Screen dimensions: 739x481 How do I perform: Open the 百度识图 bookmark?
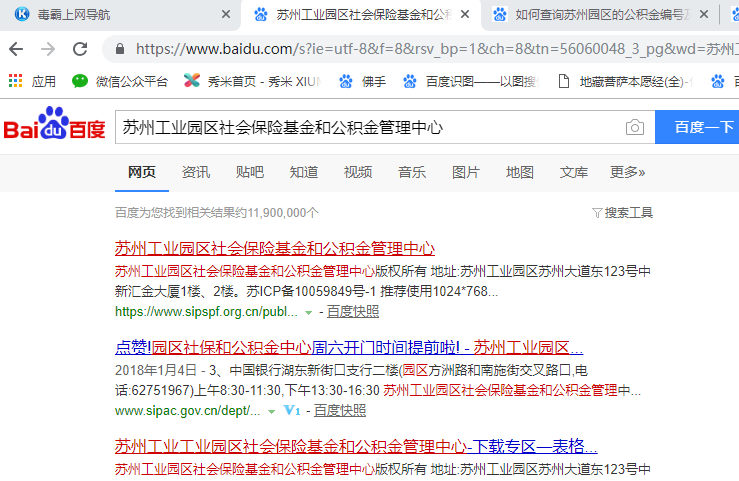(x=471, y=82)
